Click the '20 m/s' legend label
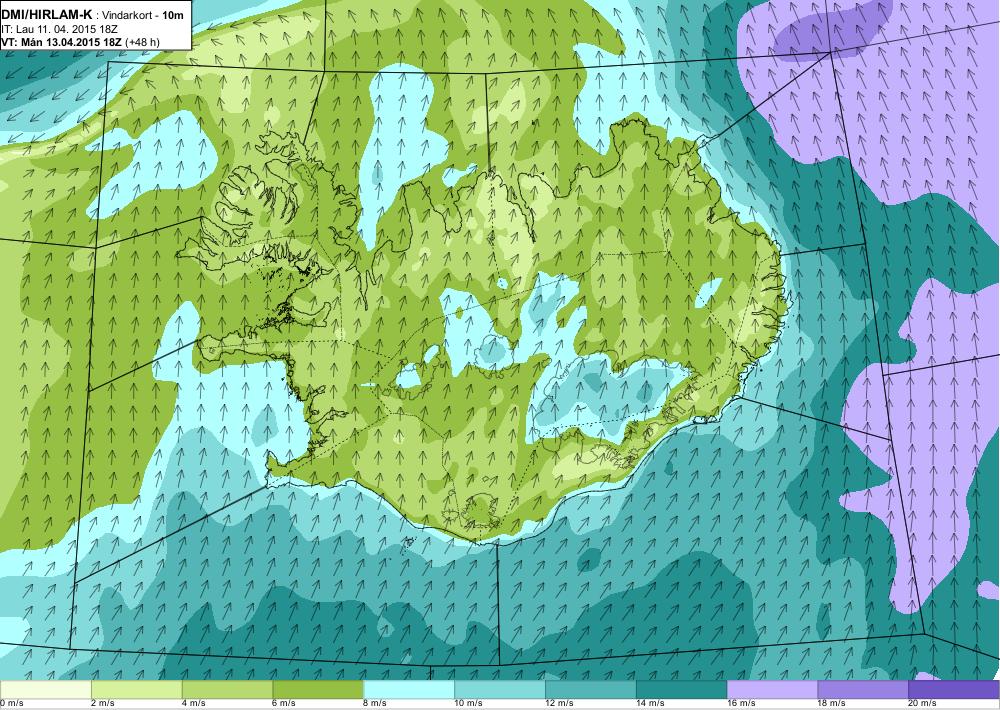Image resolution: width=1000 pixels, height=710 pixels. [923, 703]
